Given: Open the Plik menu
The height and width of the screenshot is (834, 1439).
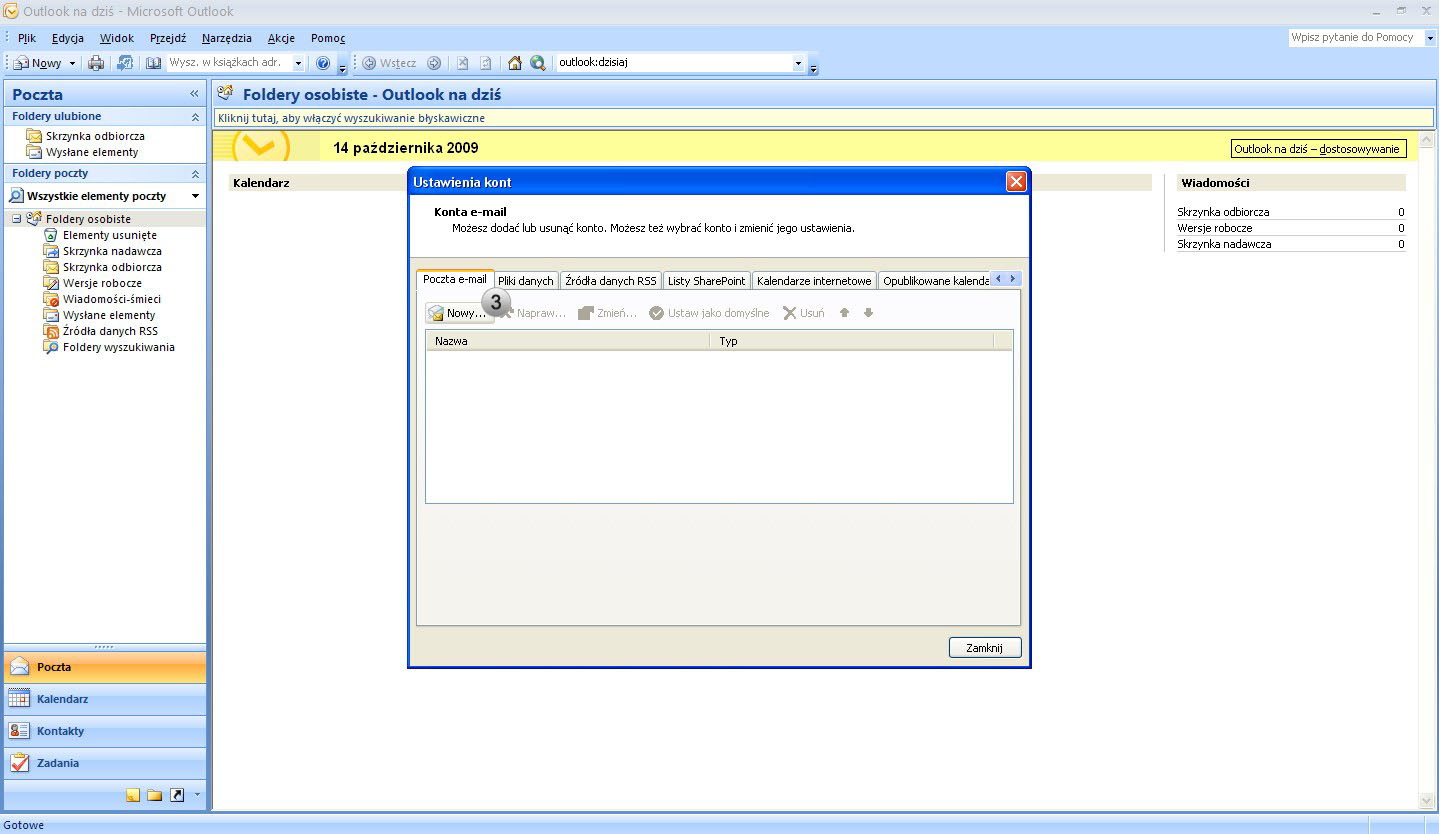Looking at the screenshot, I should point(27,38).
